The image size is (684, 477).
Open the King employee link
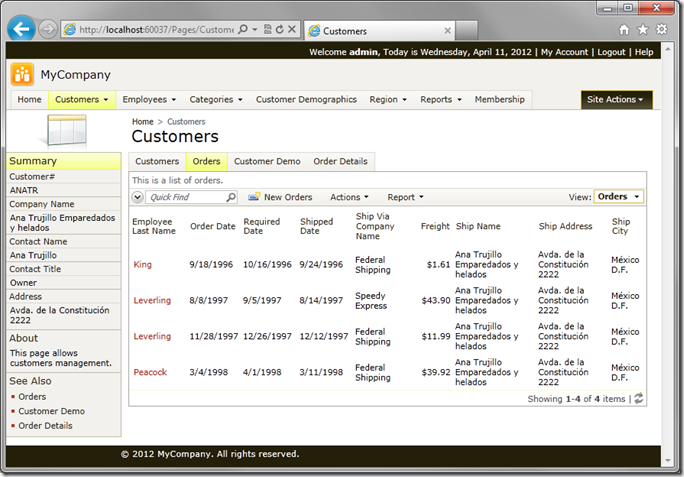[x=143, y=265]
